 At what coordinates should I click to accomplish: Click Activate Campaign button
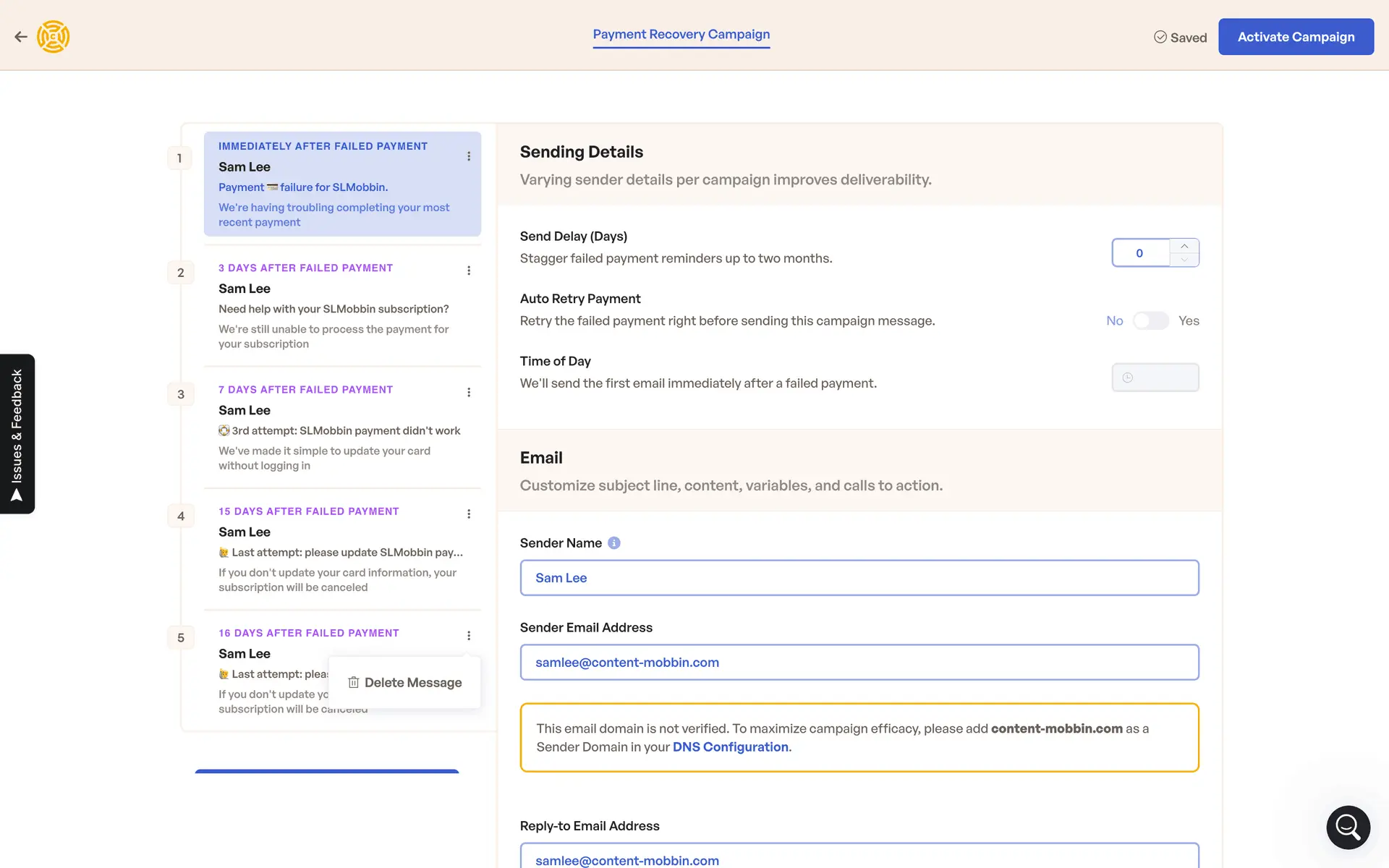[1295, 37]
